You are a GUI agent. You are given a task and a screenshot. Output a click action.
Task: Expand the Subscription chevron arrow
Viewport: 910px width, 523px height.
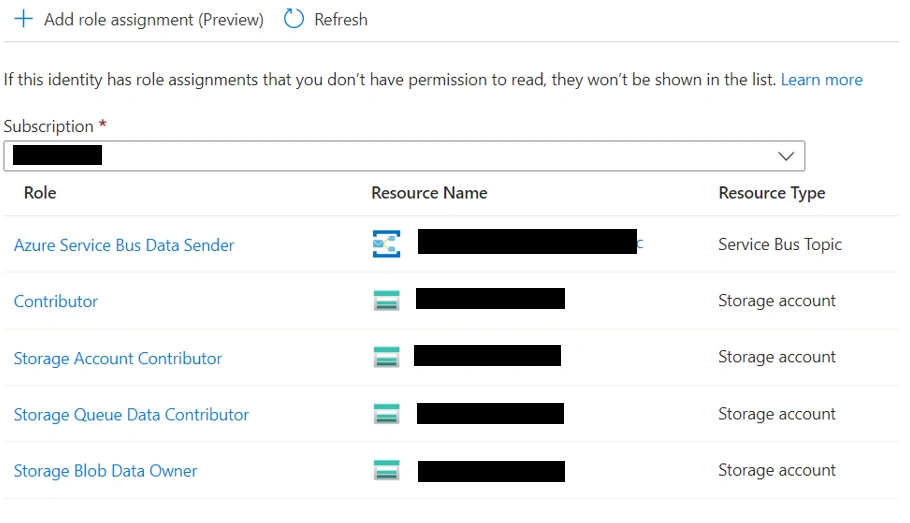click(786, 156)
